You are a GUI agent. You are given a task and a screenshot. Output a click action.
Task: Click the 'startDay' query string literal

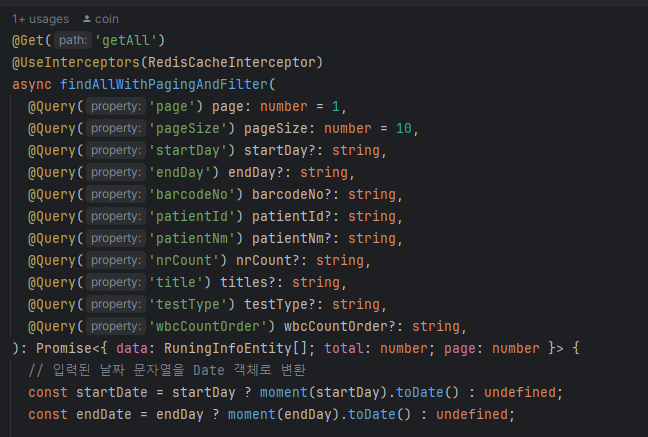pyautogui.click(x=188, y=150)
